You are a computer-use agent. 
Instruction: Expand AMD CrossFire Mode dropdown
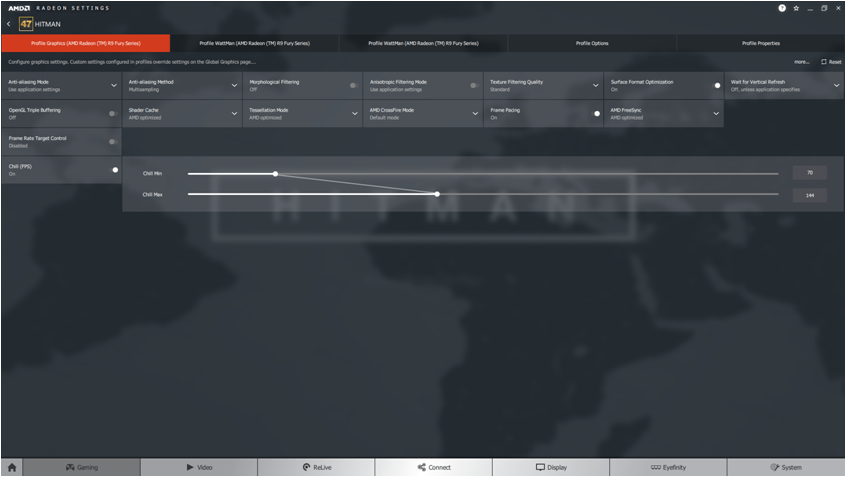[475, 113]
